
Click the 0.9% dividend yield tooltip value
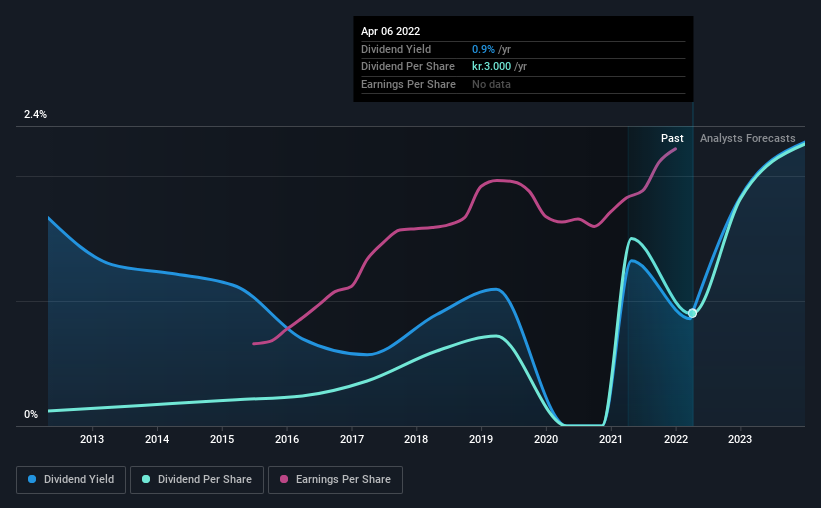[x=483, y=49]
